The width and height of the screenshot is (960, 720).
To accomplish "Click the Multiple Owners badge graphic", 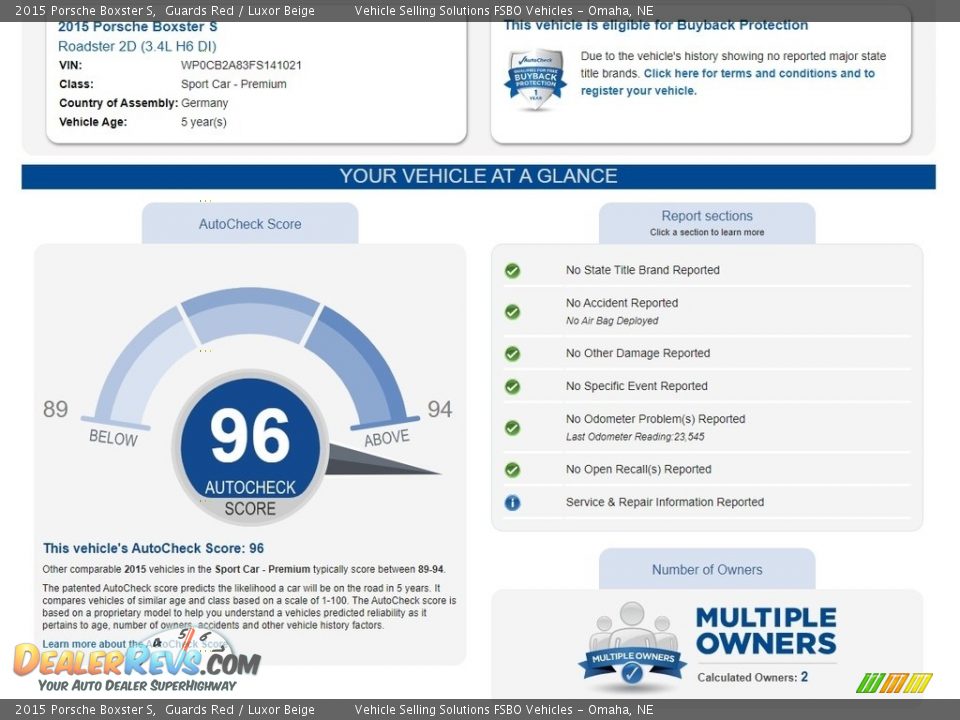I will click(632, 644).
